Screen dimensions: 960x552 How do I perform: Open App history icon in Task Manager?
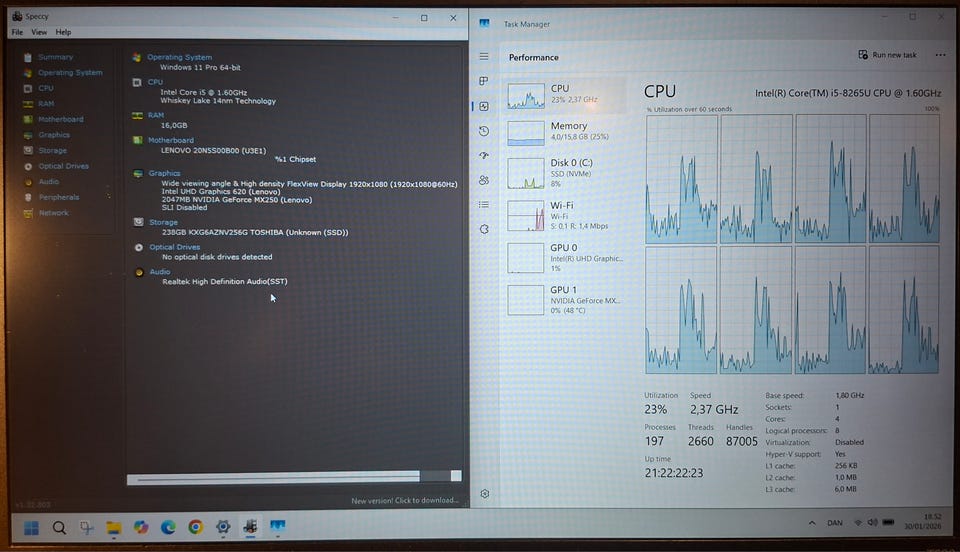484,131
